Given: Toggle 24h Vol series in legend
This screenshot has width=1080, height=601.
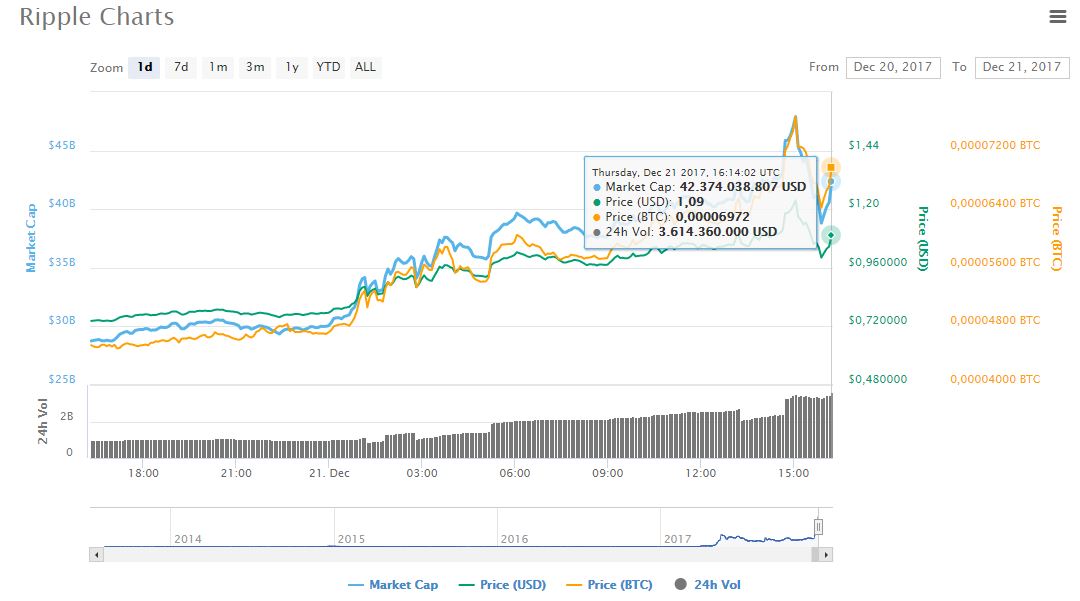Looking at the screenshot, I should tap(707, 584).
